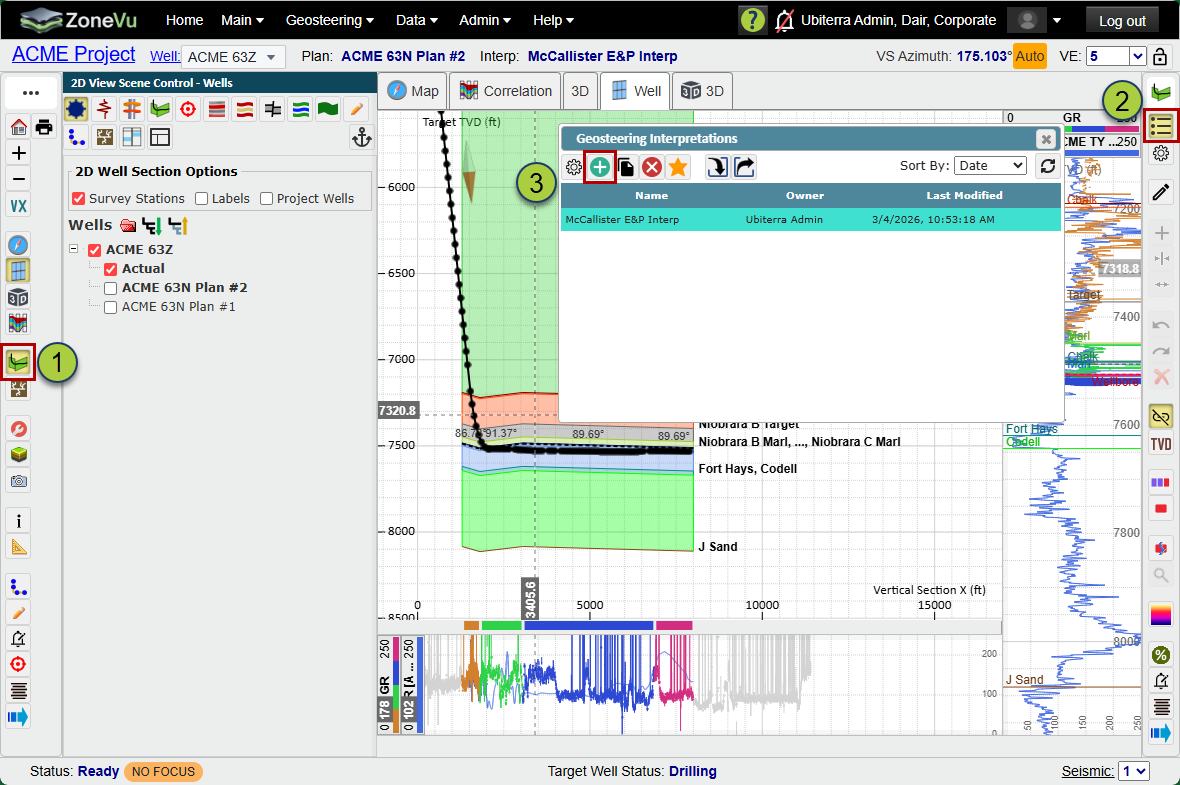Add a new geosteering interpretation with the green plus

(600, 167)
